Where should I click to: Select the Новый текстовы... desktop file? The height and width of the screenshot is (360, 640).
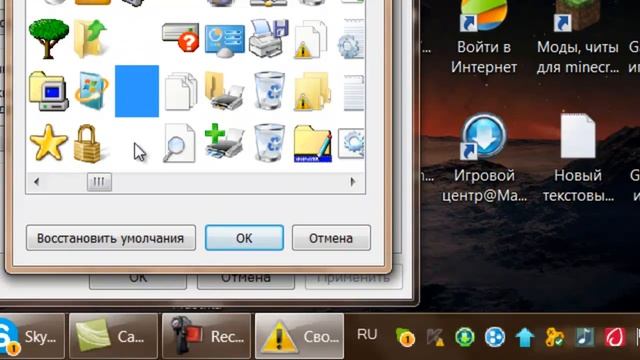point(578,158)
